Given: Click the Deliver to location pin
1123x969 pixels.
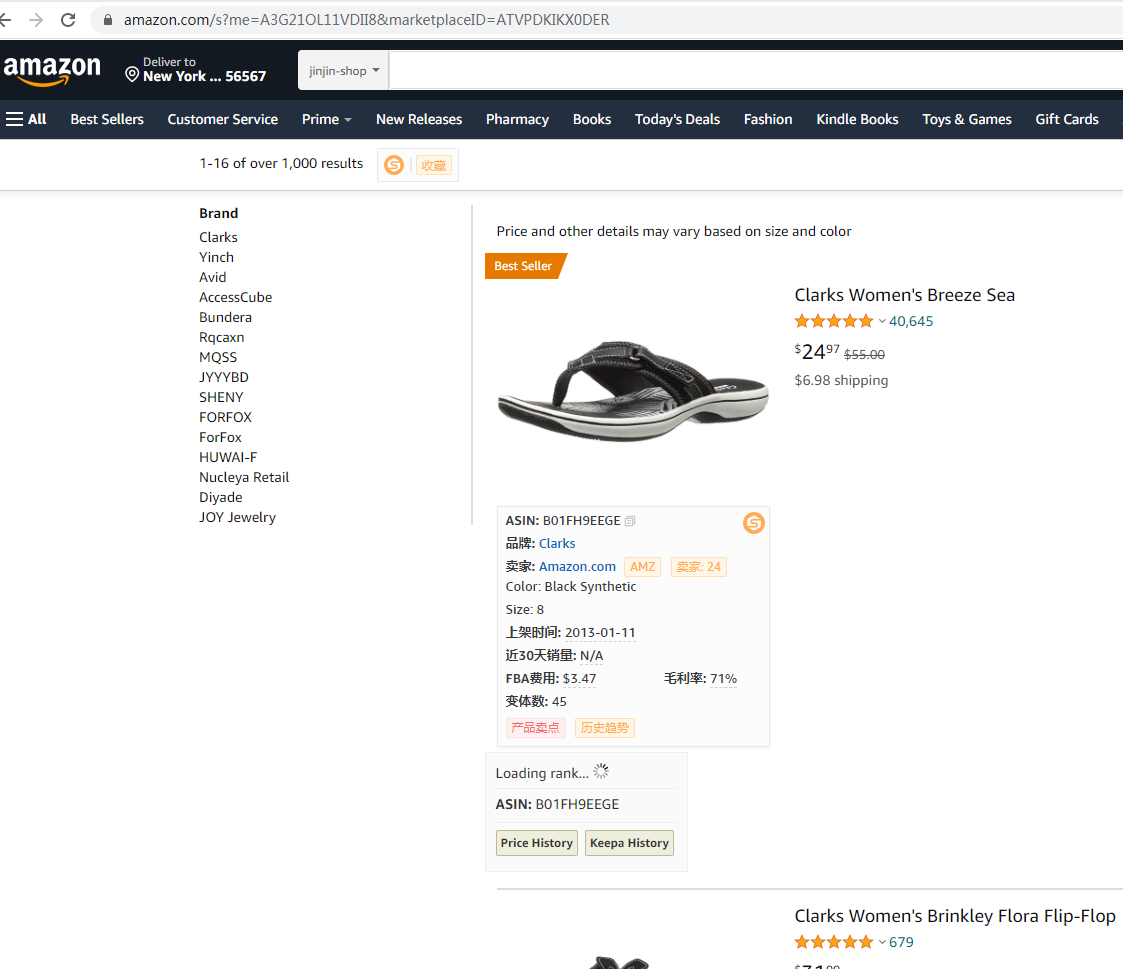Looking at the screenshot, I should point(132,75).
